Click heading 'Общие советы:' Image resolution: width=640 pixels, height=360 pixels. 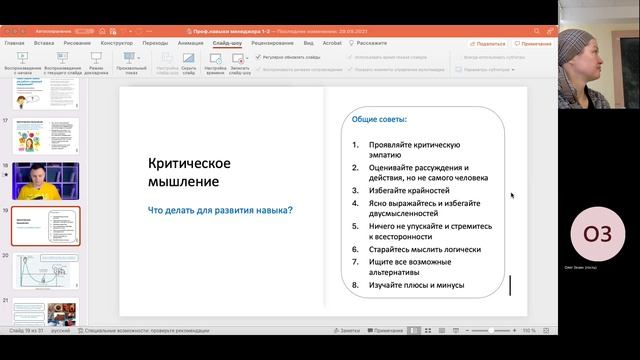coord(379,119)
